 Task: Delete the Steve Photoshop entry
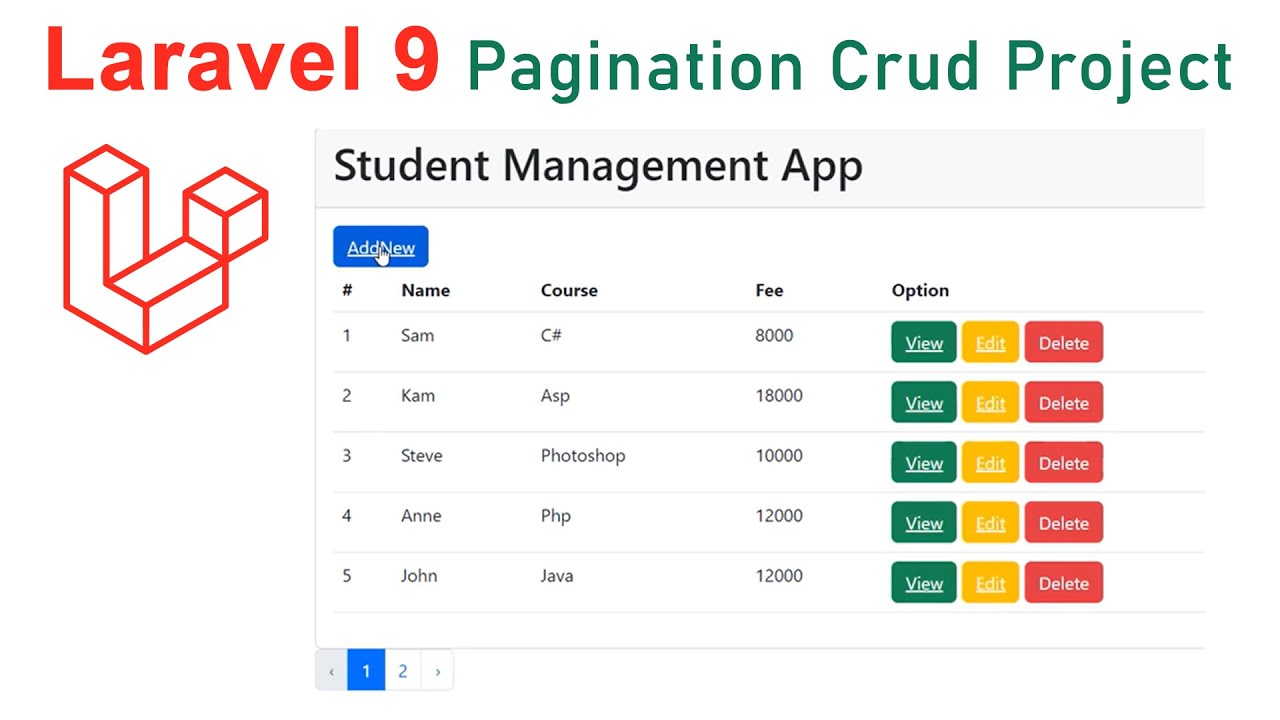[1063, 463]
